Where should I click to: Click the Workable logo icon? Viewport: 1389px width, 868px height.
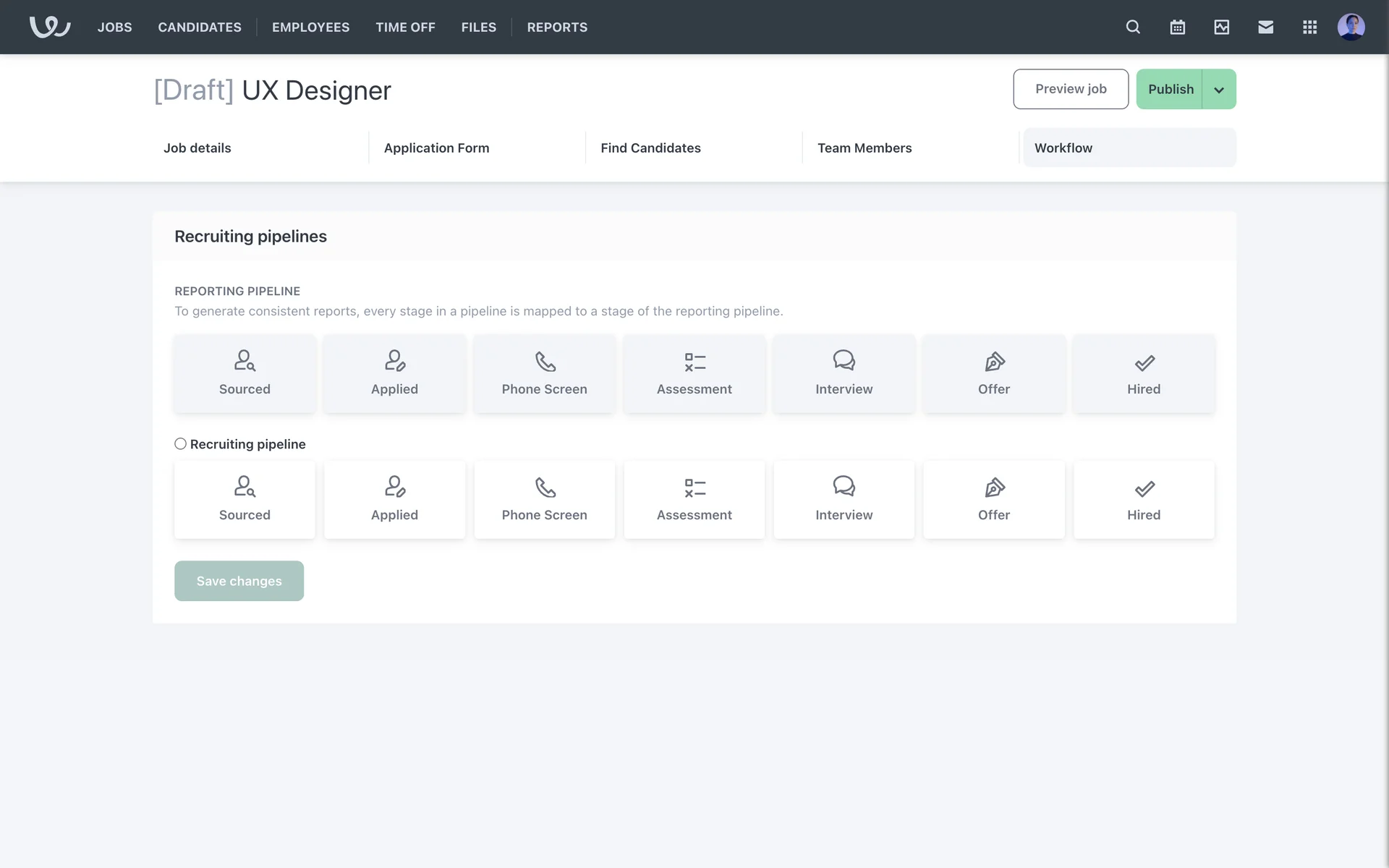(50, 27)
